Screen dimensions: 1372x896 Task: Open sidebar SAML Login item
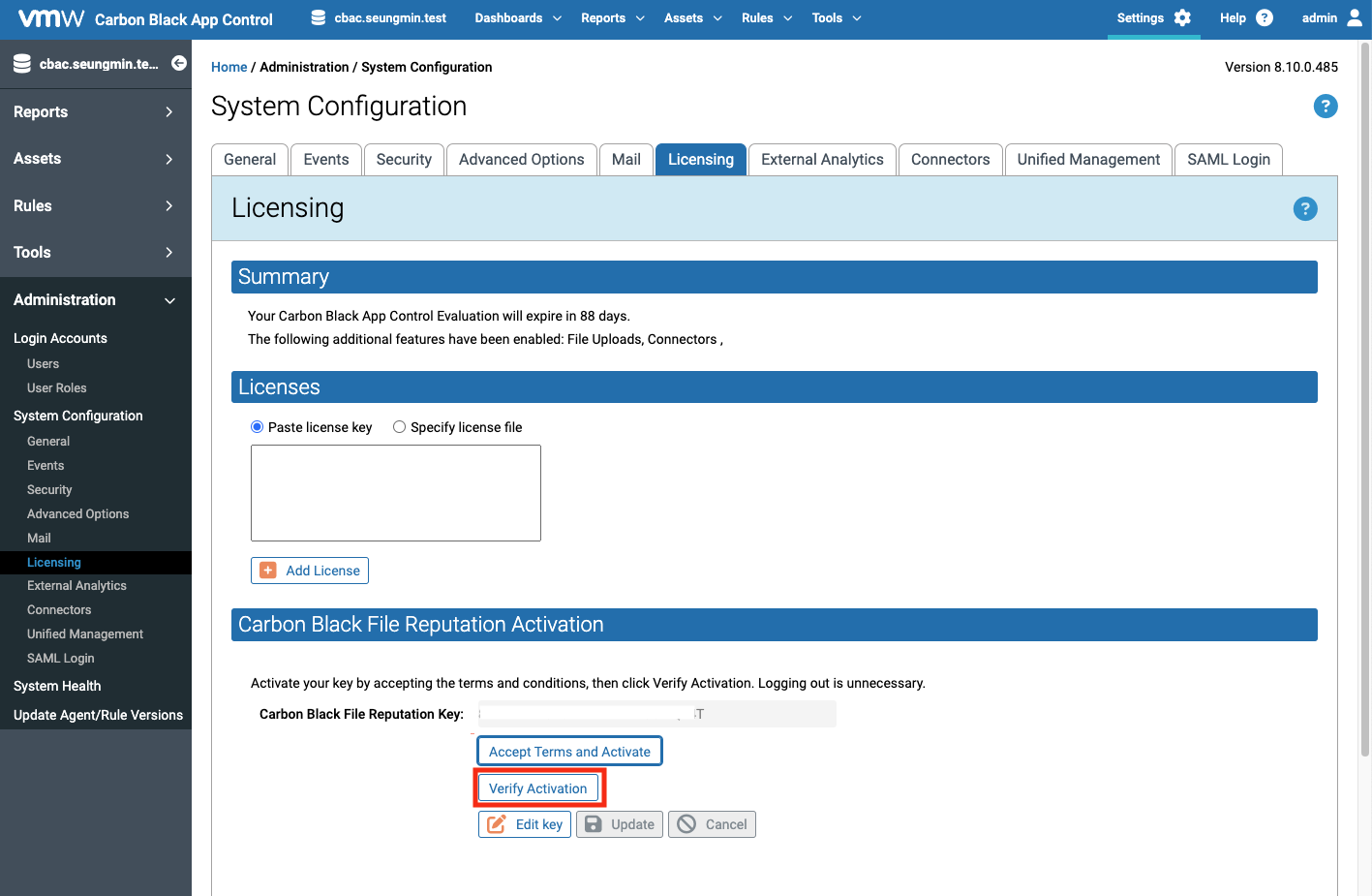(61, 659)
